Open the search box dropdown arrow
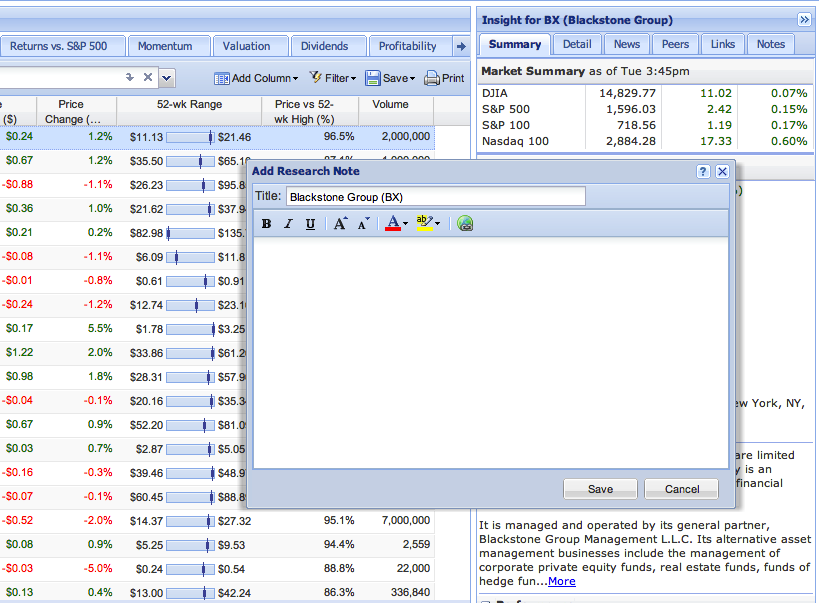819x603 pixels. (x=166, y=78)
